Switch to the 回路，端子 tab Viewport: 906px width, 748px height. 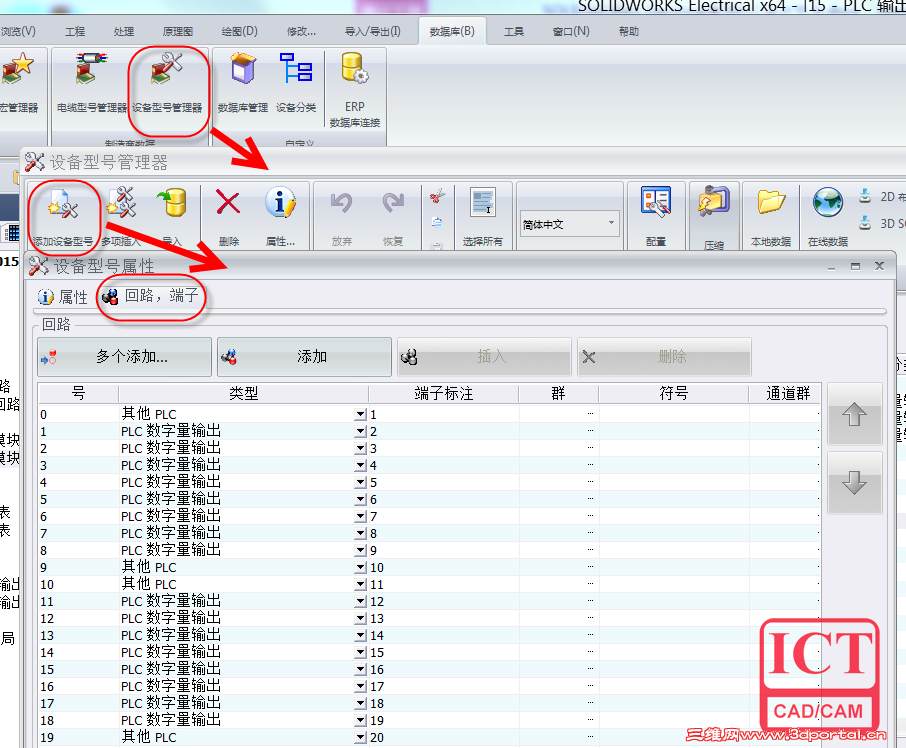coord(150,296)
